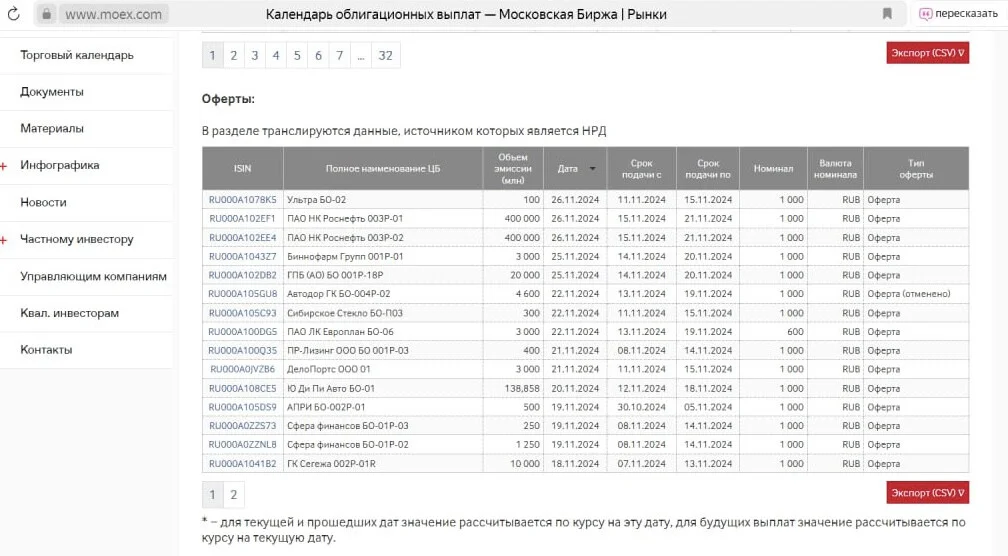
Task: Open Контакты sidebar item
Action: [46, 350]
